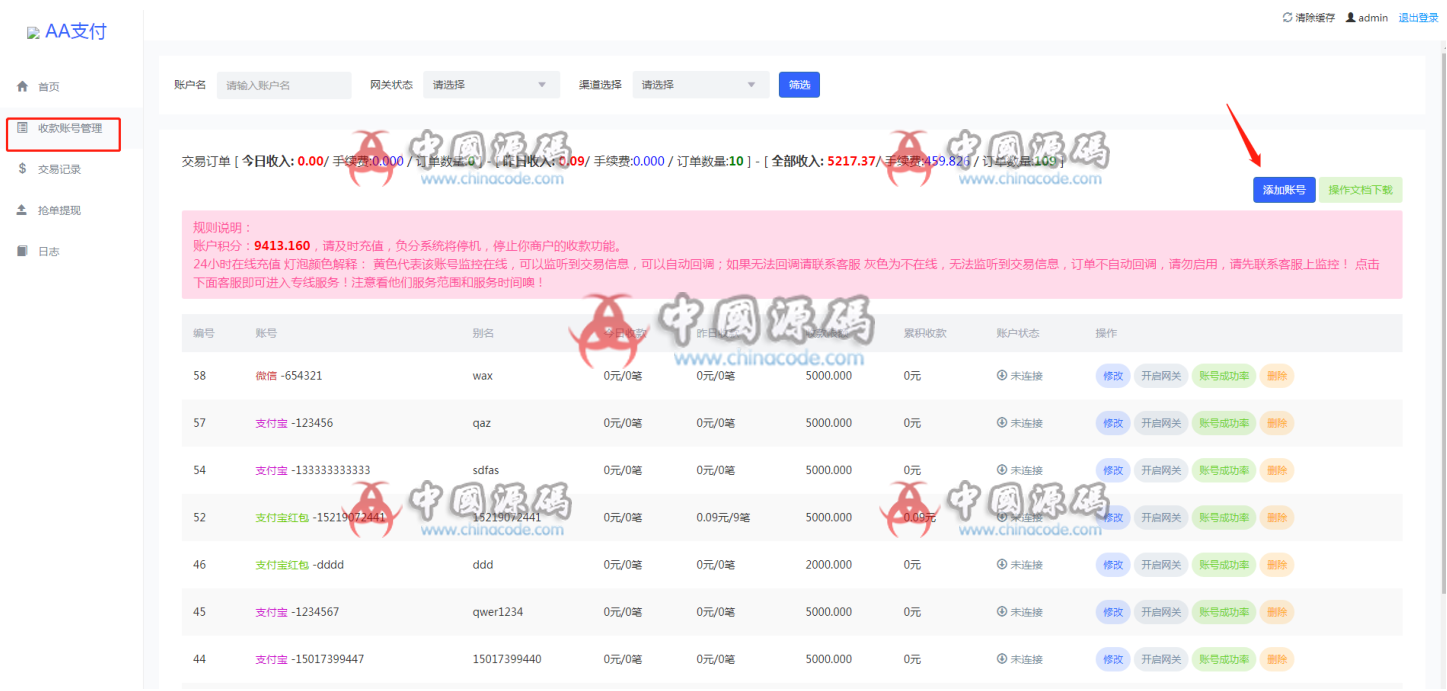This screenshot has width=1447, height=691.
Task: Switch to the 交易记录 section
Action: (58, 168)
